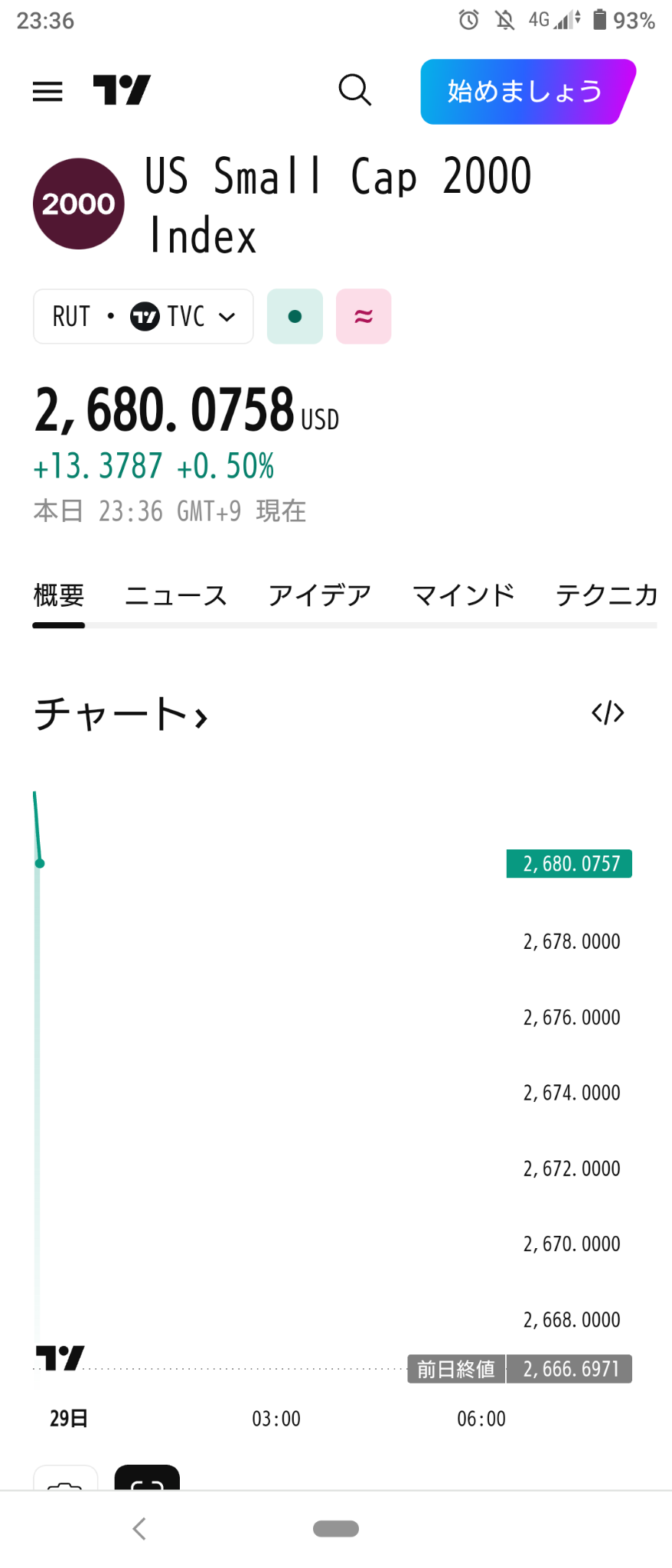The height and width of the screenshot is (1568, 672).
Task: Open the アイデア tab
Action: pyautogui.click(x=318, y=595)
